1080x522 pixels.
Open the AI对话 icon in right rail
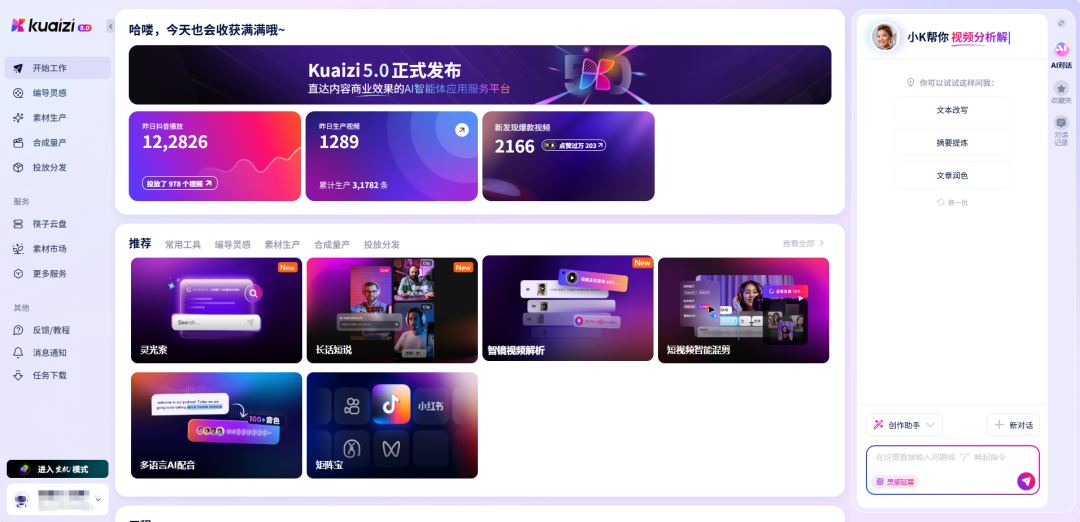[x=1061, y=50]
